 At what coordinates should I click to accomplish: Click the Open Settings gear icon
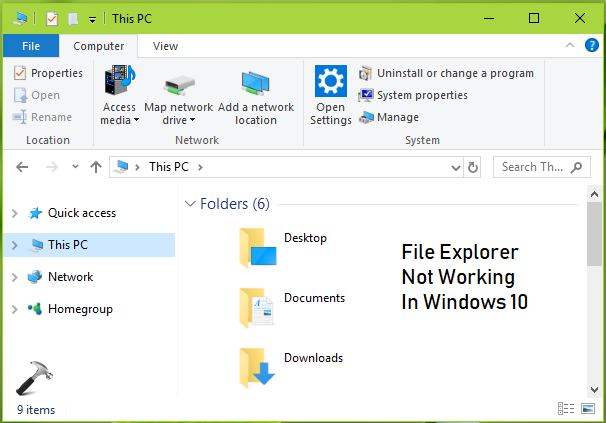[331, 80]
